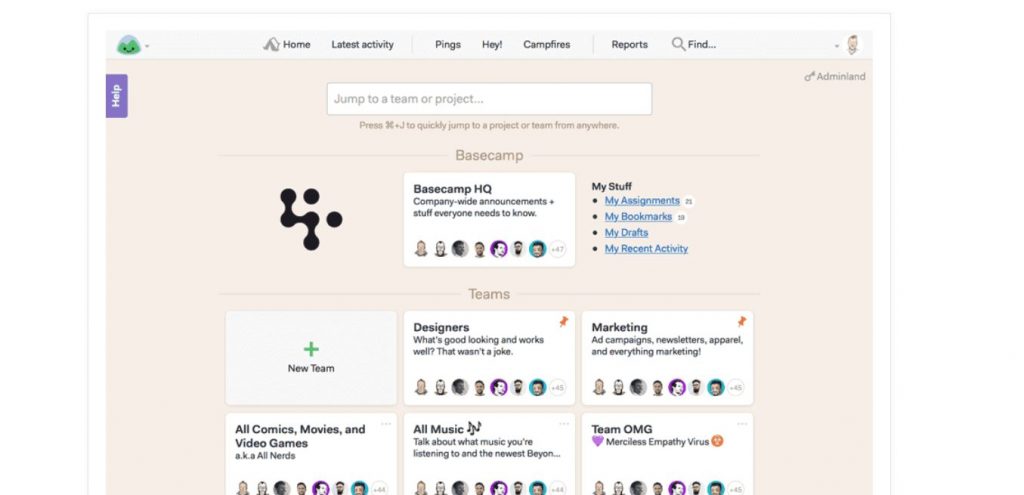Open My Bookmarks link
This screenshot has width=1024, height=495.
click(638, 216)
